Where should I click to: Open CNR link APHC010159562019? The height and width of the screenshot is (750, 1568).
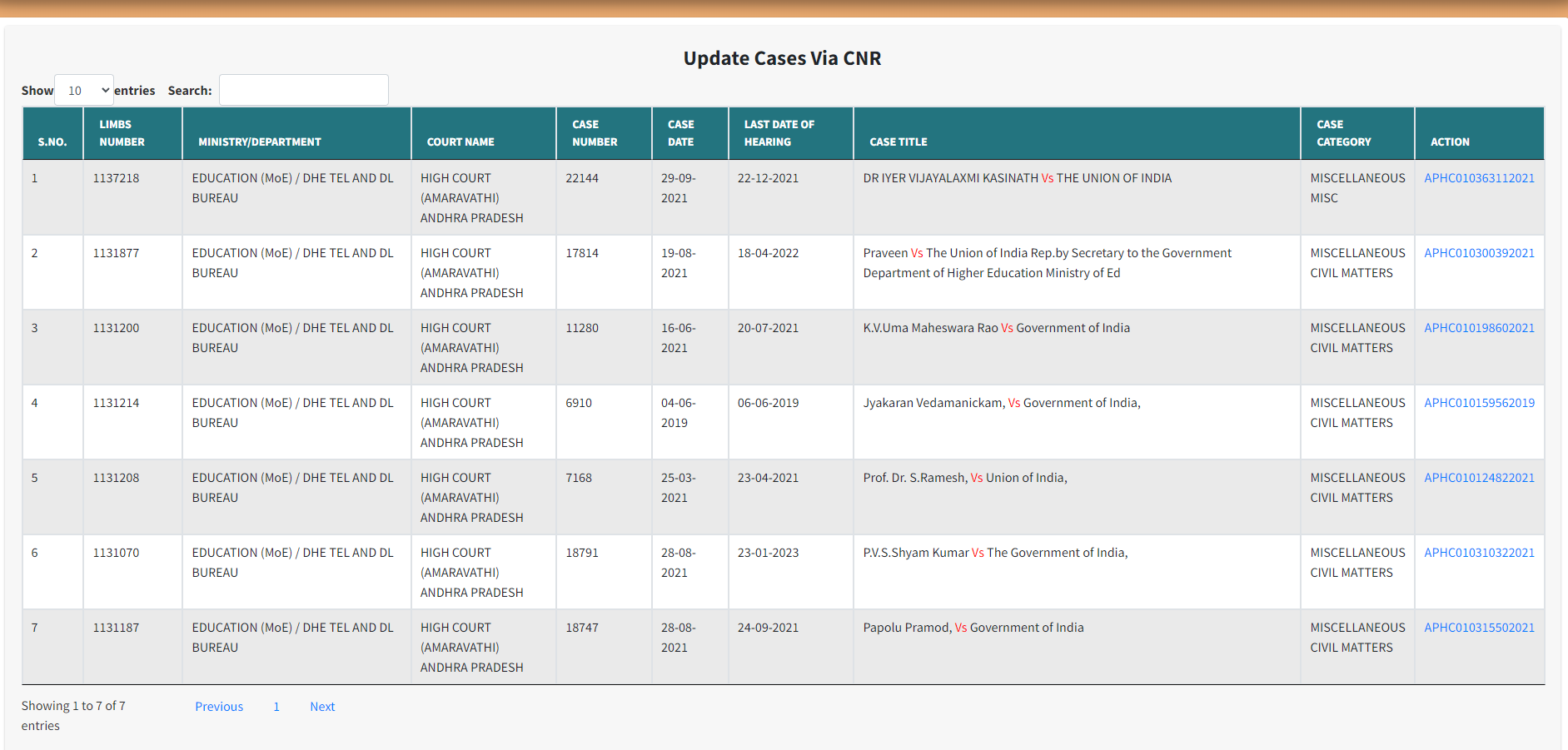pyautogui.click(x=1479, y=403)
